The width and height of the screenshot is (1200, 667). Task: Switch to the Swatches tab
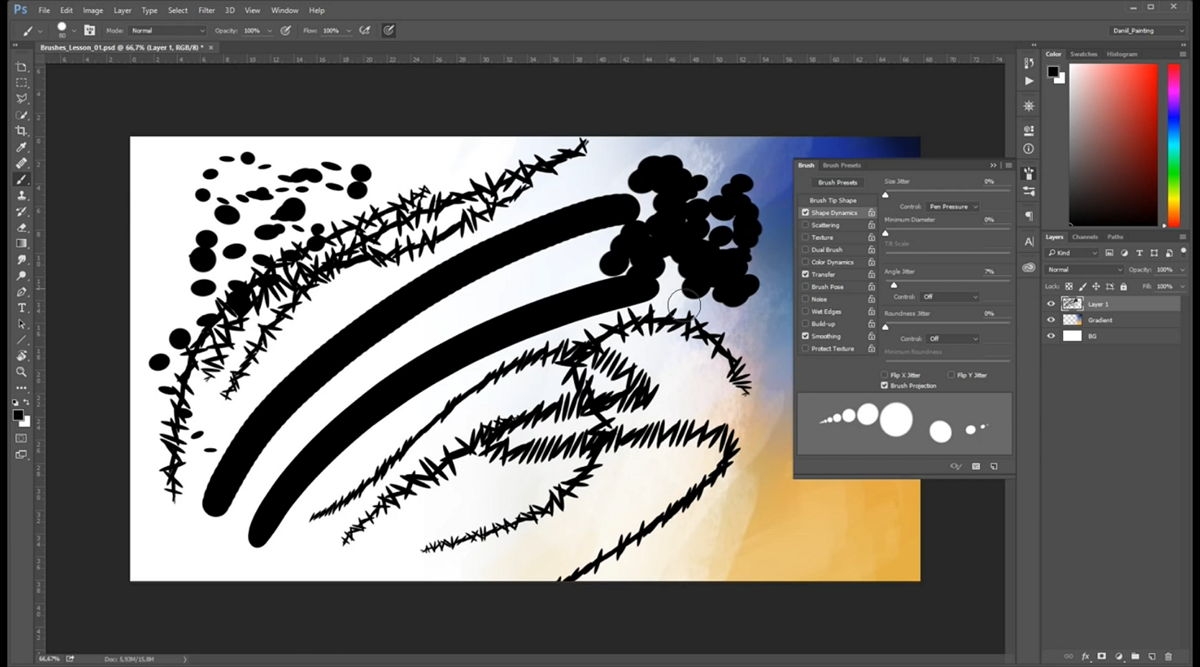point(1083,54)
